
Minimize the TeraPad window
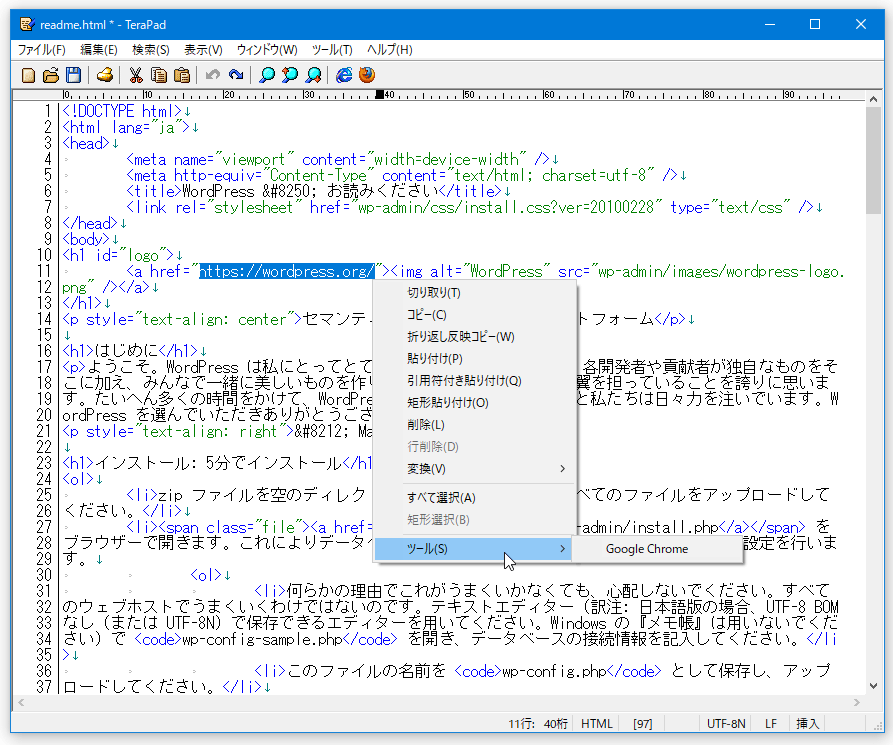coord(770,24)
